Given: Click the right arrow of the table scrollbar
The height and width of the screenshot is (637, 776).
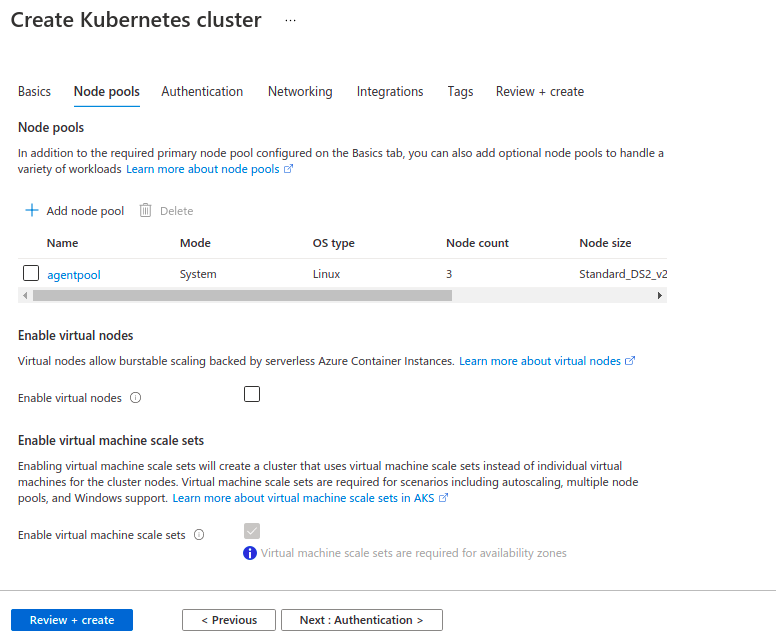Looking at the screenshot, I should 660,295.
